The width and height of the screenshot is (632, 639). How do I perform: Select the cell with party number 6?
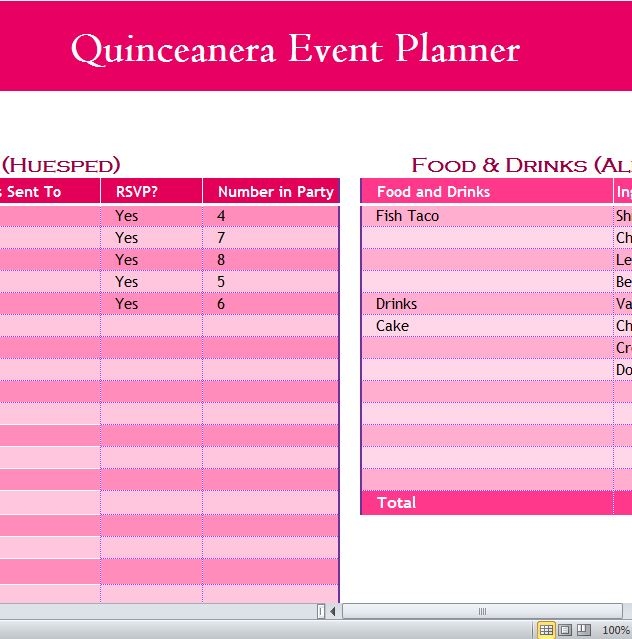click(x=222, y=304)
